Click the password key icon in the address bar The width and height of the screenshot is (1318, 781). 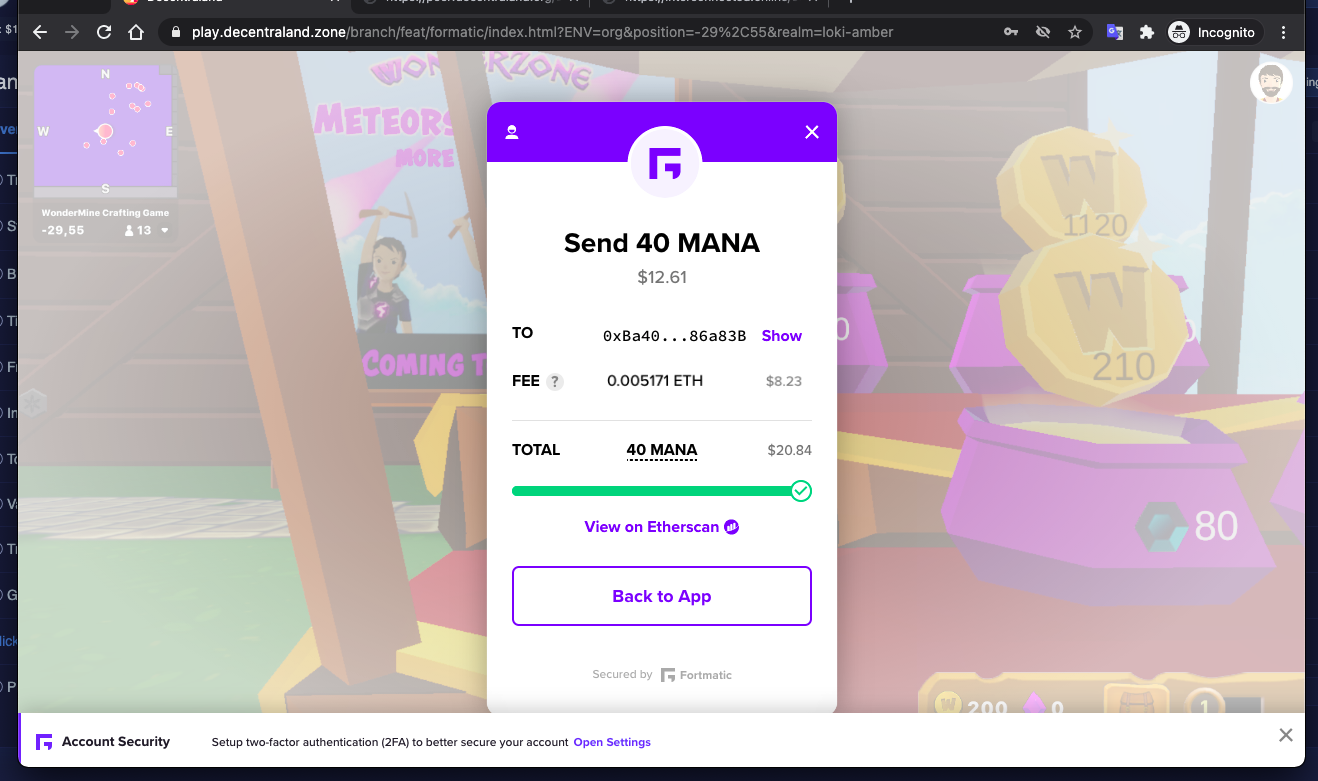pos(1011,32)
